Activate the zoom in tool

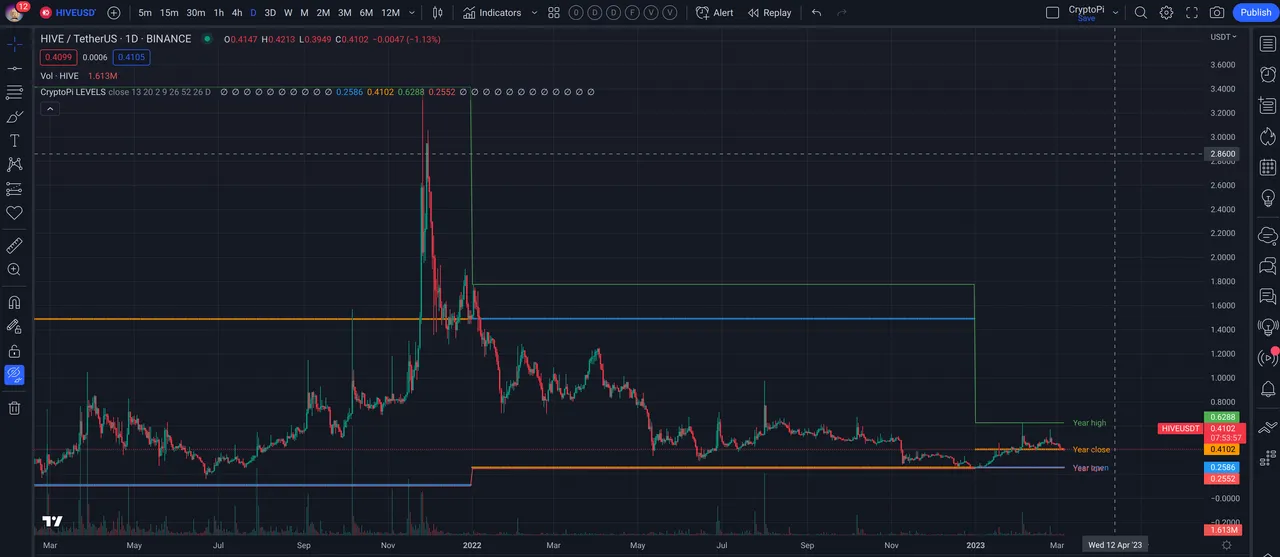coord(14,270)
